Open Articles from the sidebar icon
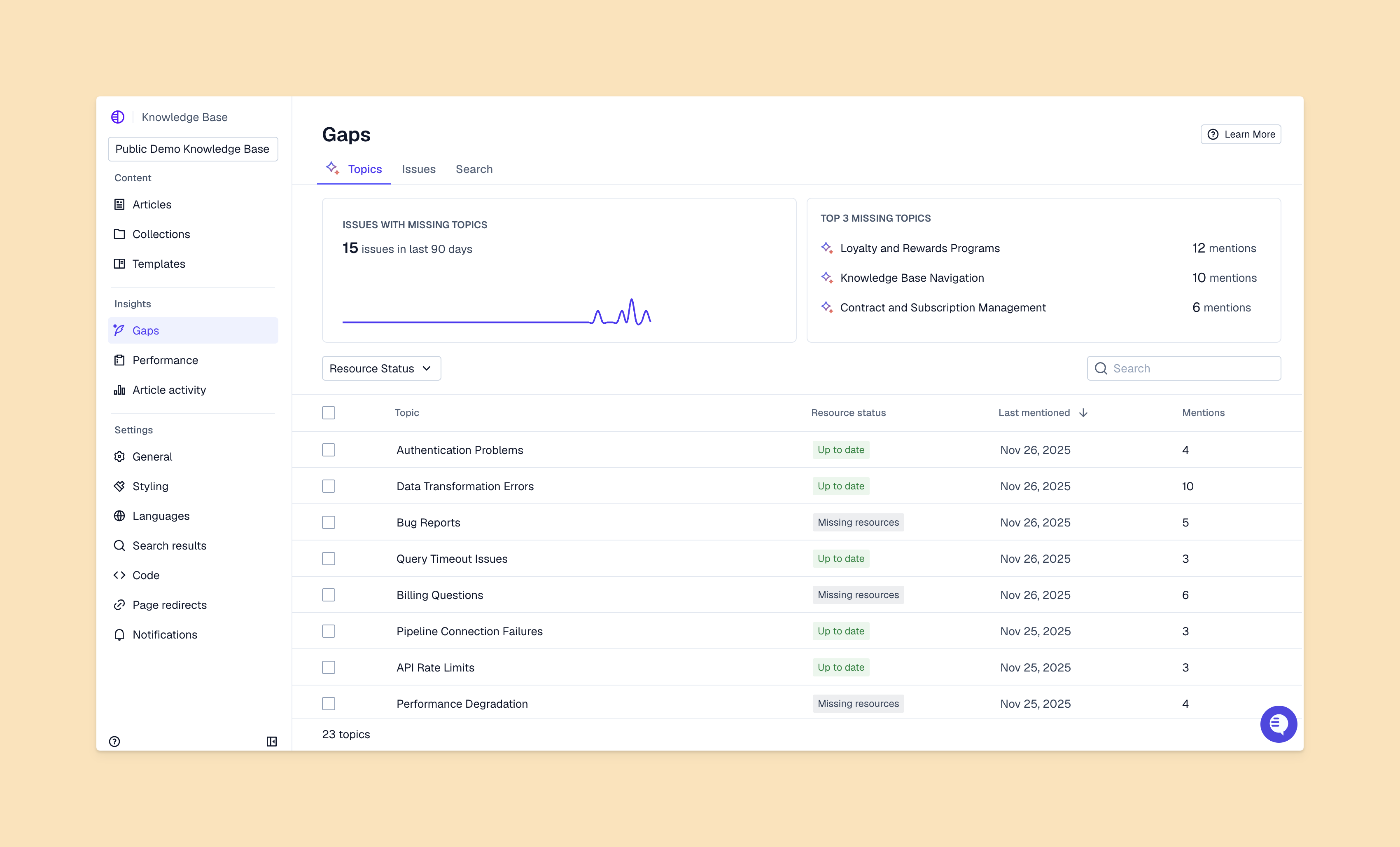The image size is (1400, 847). pyautogui.click(x=119, y=205)
